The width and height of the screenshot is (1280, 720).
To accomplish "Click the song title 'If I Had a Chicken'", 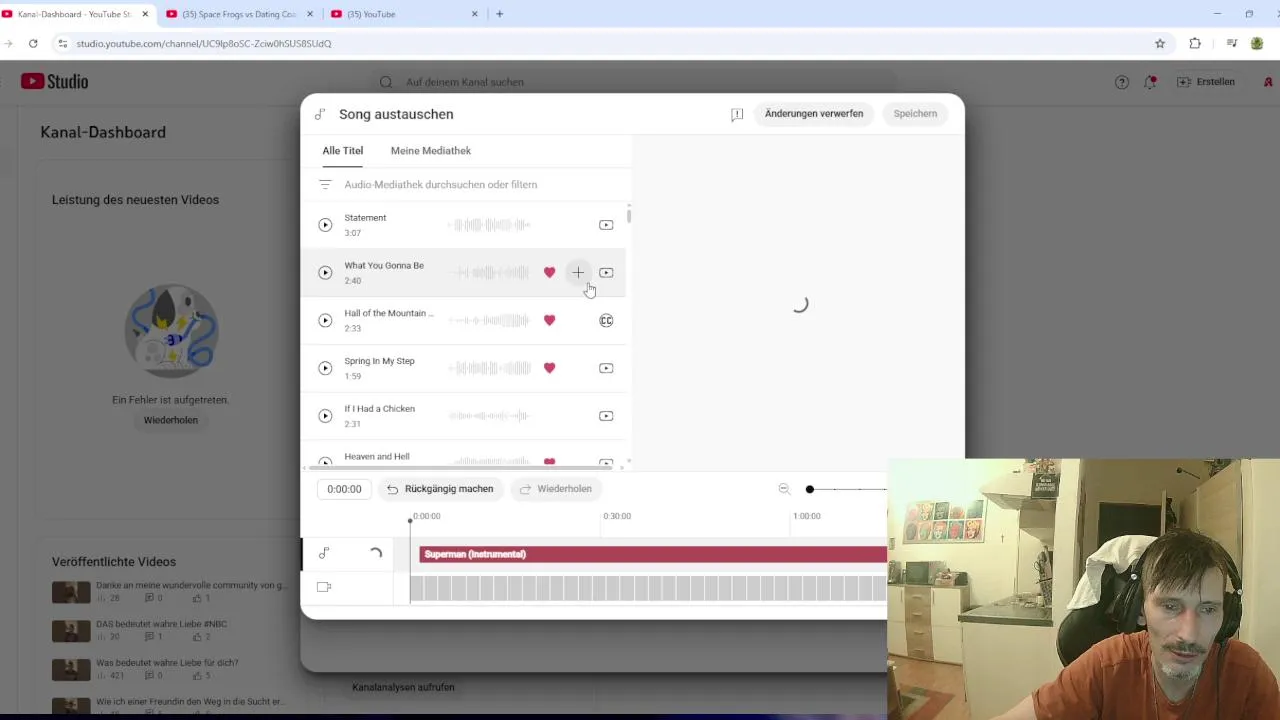I will point(379,409).
